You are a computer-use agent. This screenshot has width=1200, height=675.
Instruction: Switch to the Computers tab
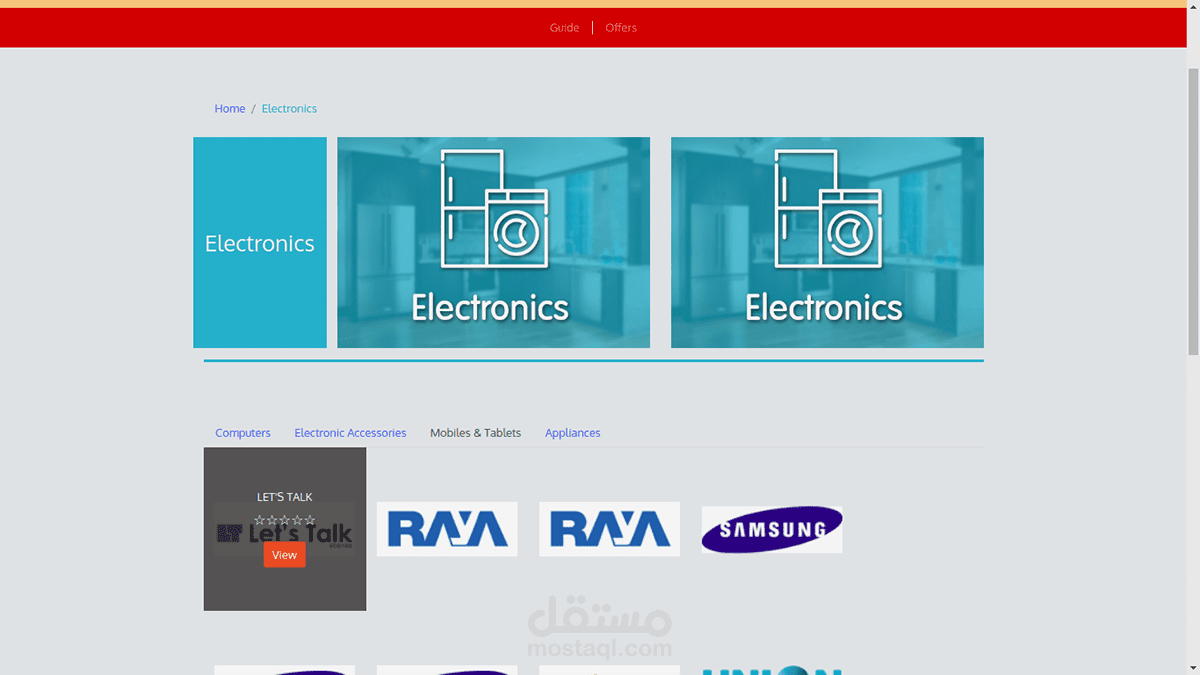[243, 433]
